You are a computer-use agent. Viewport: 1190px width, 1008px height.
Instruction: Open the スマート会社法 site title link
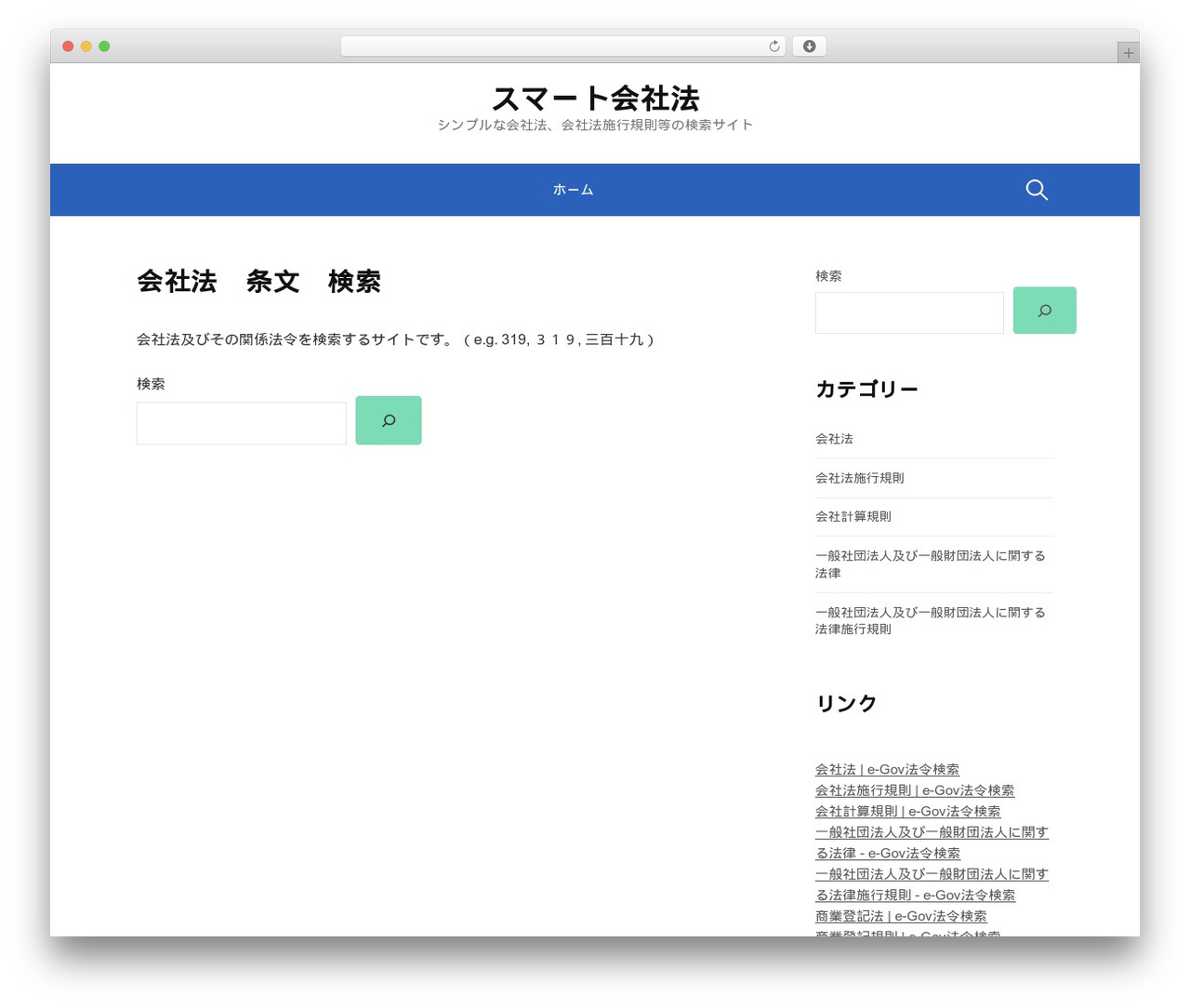coord(595,98)
